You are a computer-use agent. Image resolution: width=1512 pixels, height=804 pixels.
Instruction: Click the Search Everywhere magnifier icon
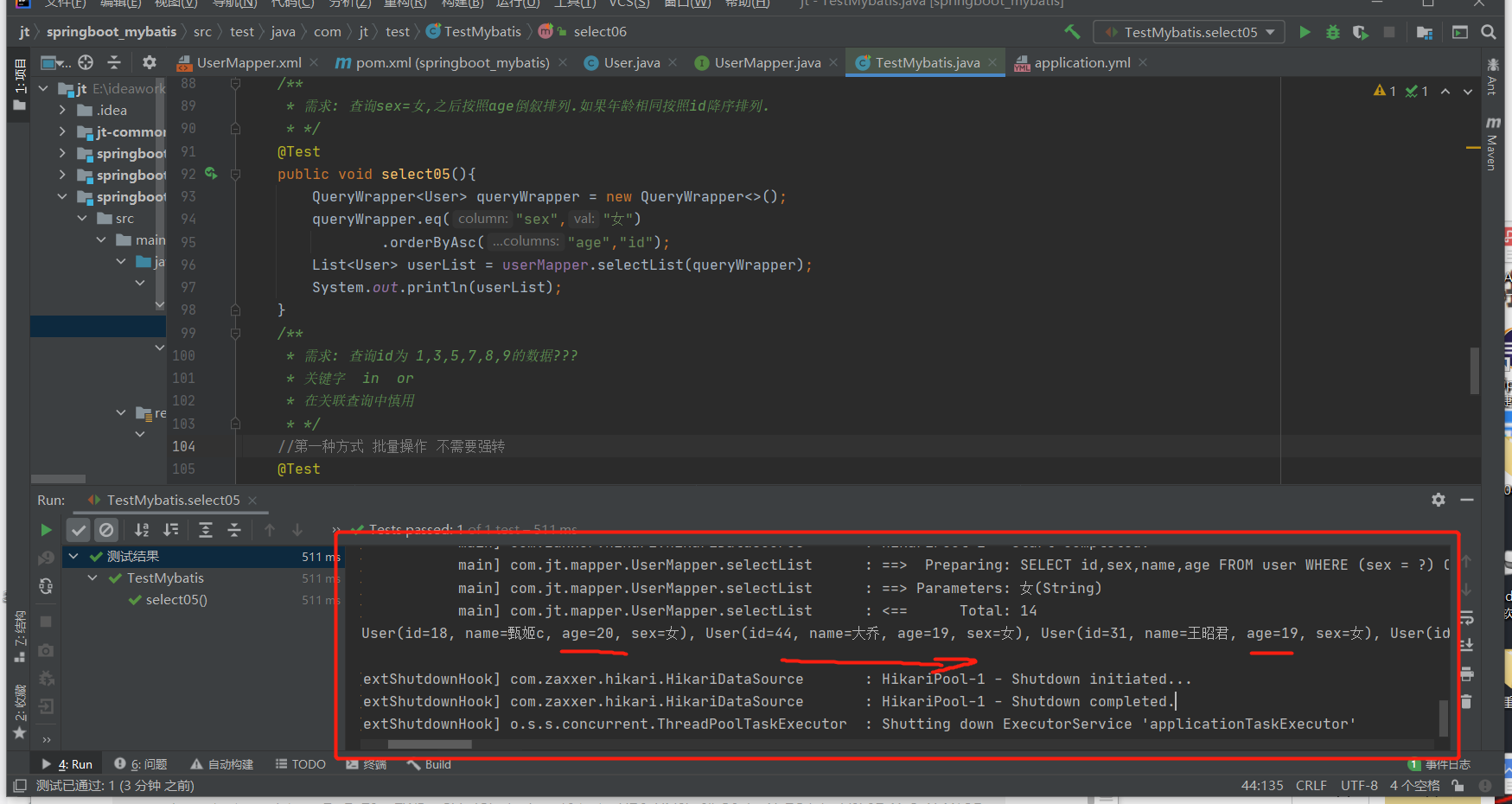(x=1488, y=32)
